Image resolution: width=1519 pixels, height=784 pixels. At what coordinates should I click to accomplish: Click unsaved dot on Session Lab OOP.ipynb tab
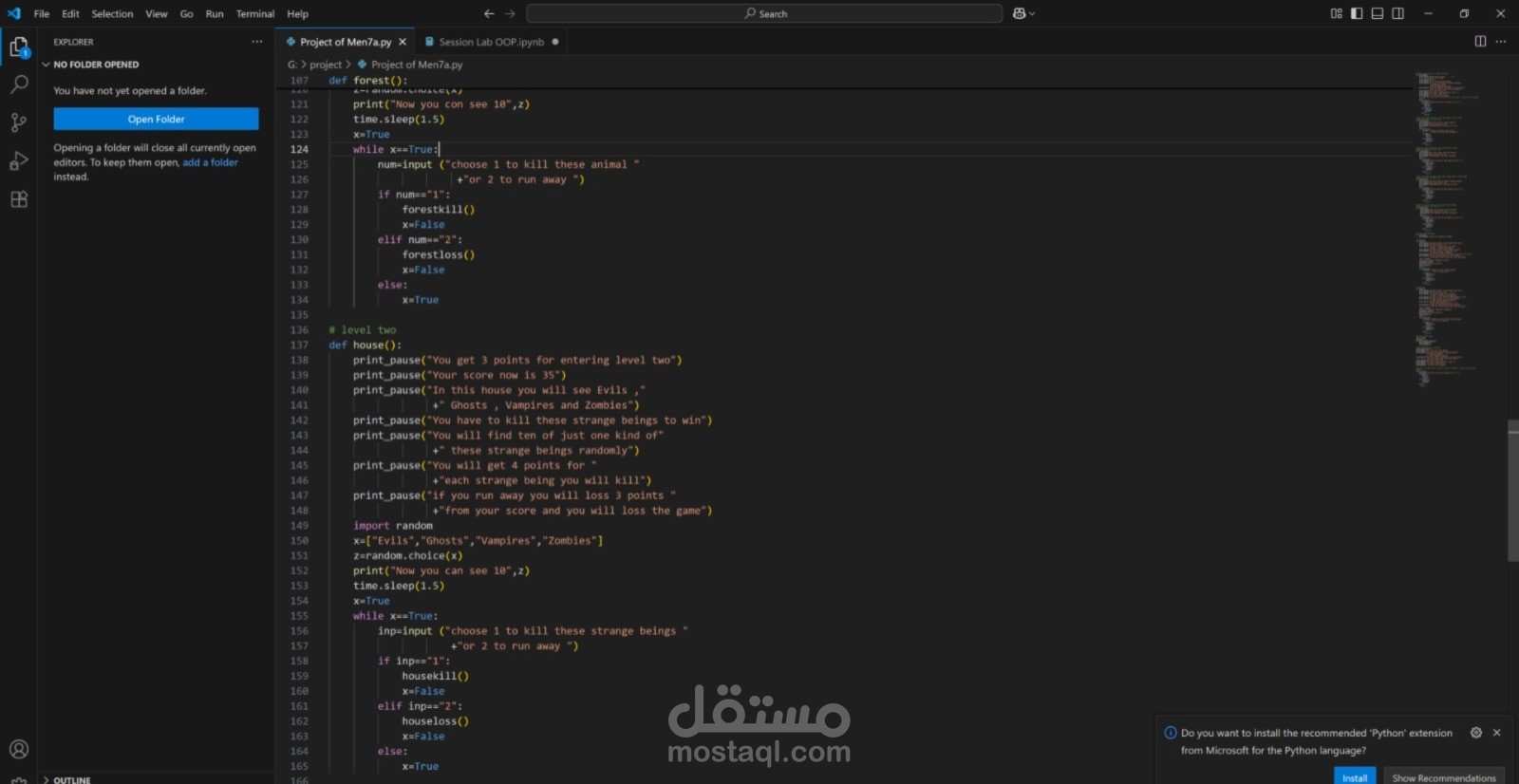pyautogui.click(x=555, y=42)
